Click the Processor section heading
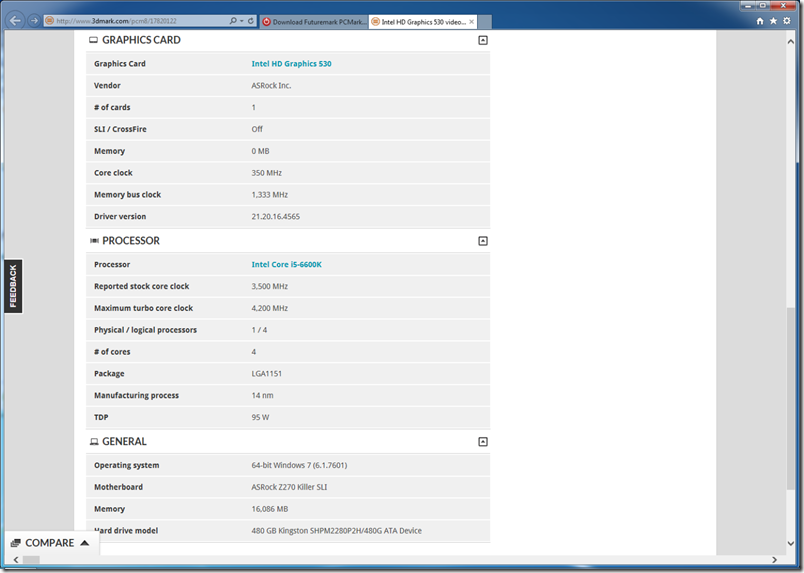The height and width of the screenshot is (573, 804). pyautogui.click(x=131, y=241)
